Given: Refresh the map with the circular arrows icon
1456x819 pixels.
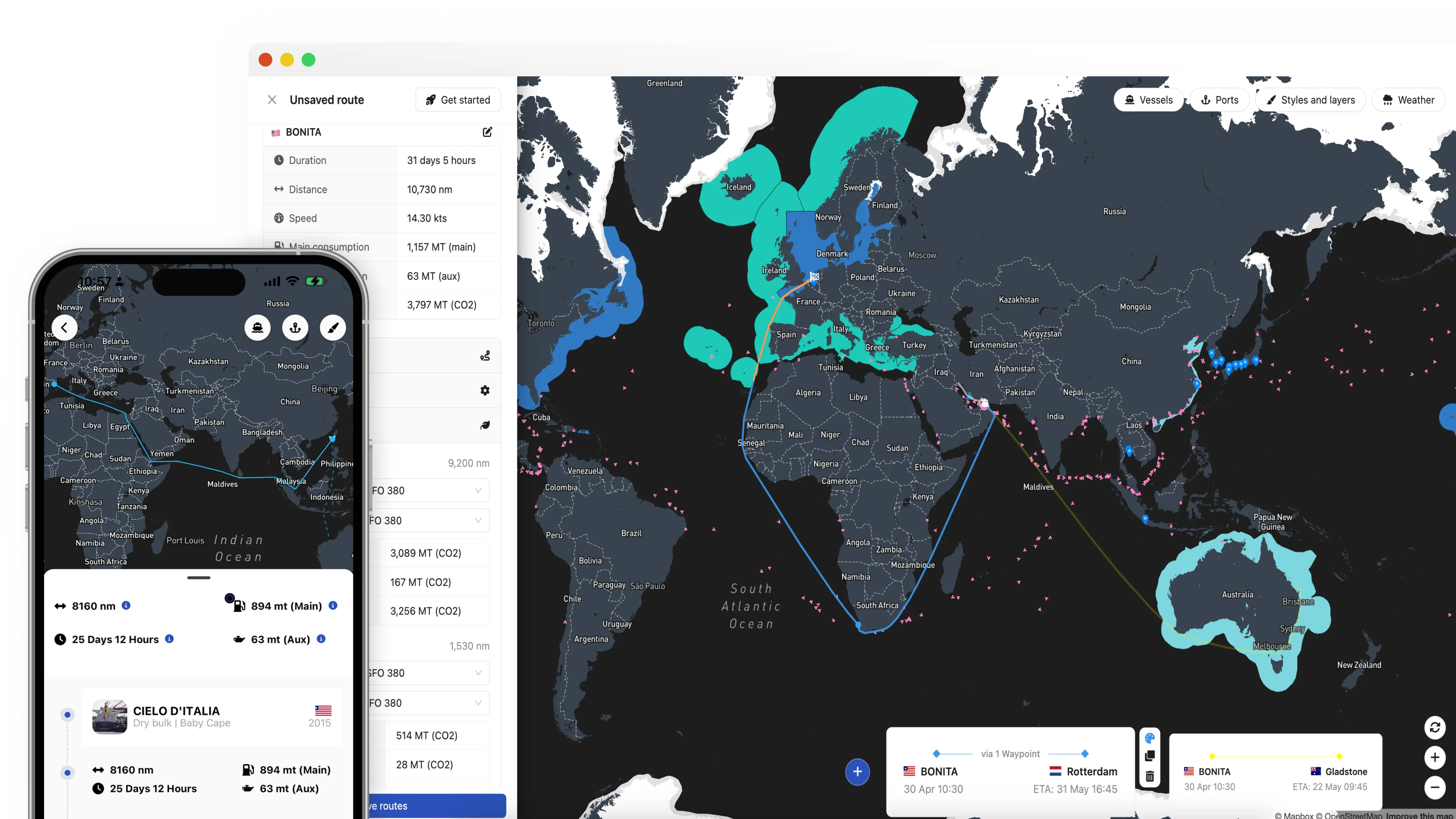Looking at the screenshot, I should (x=1435, y=728).
